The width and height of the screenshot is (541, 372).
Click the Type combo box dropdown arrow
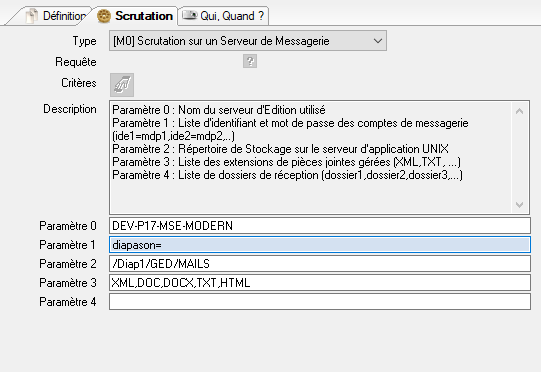pyautogui.click(x=377, y=41)
